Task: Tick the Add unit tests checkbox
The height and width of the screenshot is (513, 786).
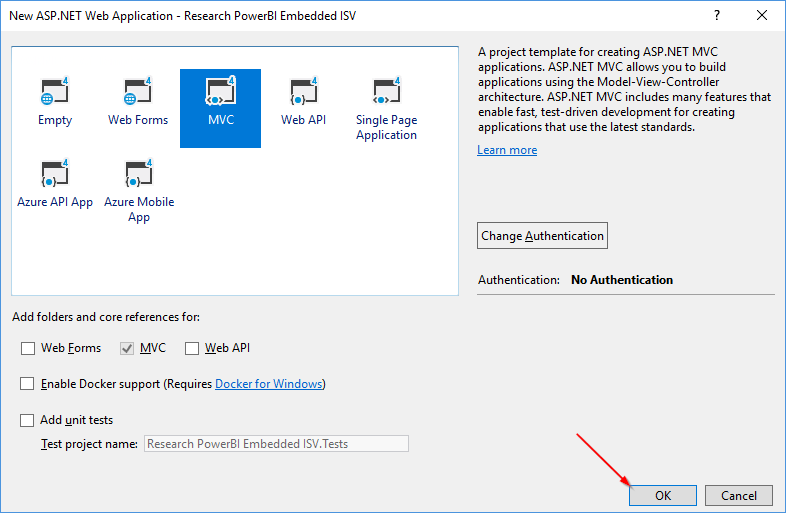Action: click(28, 420)
